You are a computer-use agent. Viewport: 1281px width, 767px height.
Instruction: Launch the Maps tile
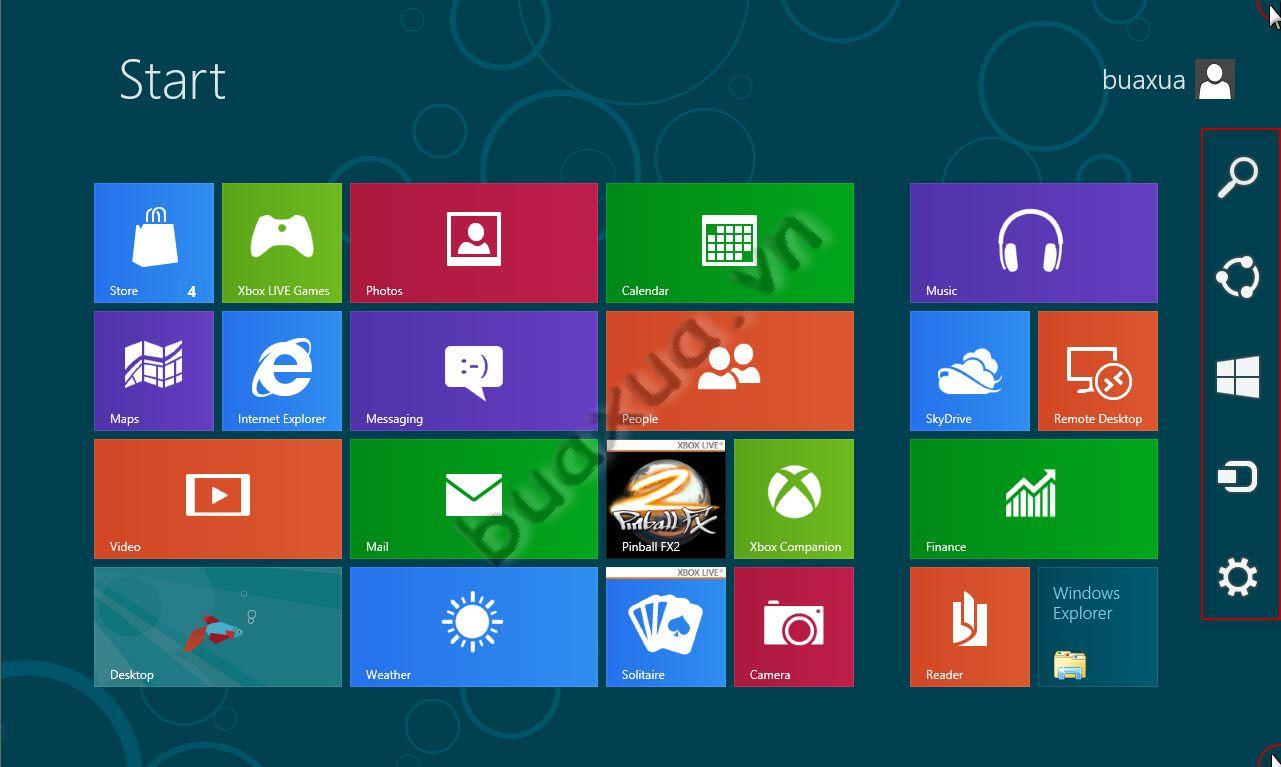[x=154, y=371]
